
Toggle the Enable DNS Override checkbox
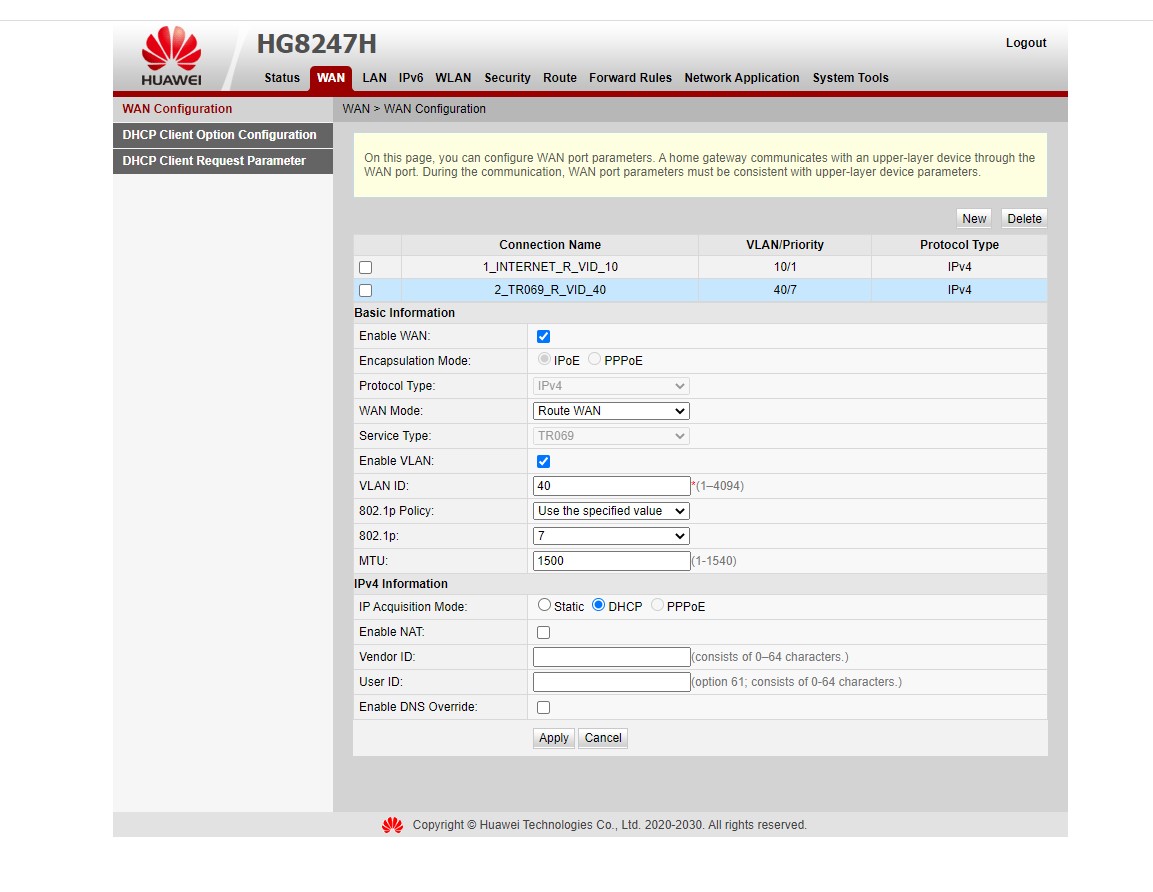[543, 707]
